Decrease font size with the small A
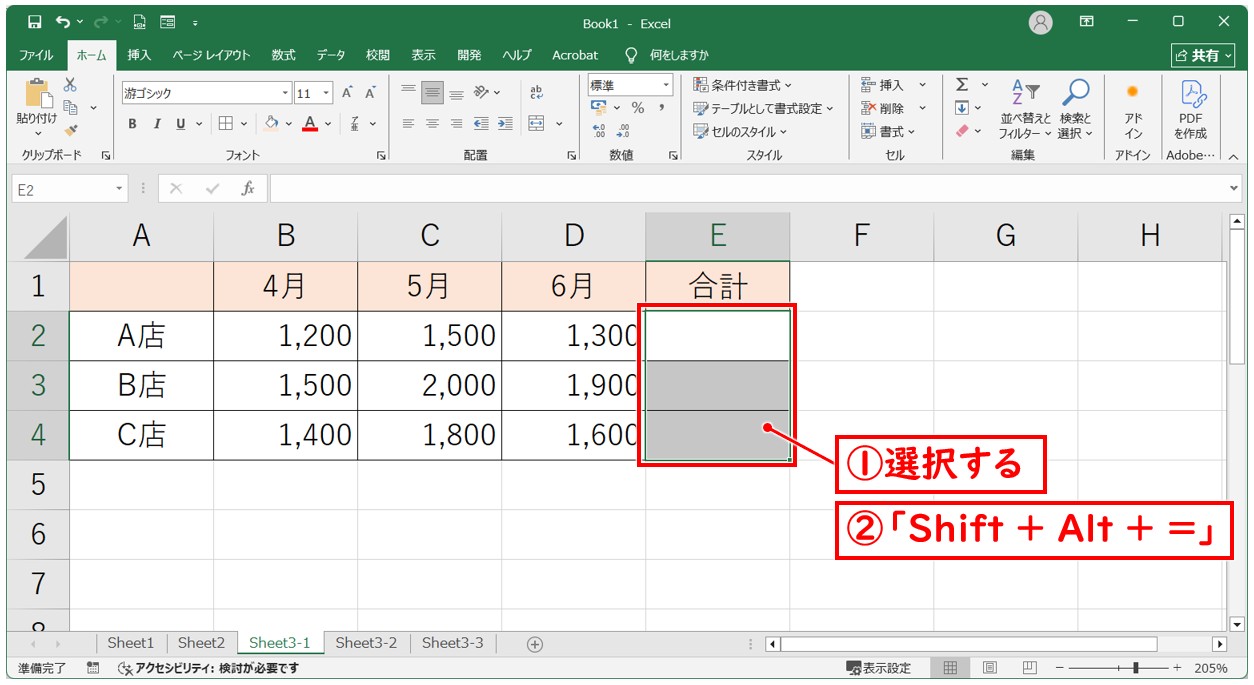The image size is (1254, 685). coord(369,92)
